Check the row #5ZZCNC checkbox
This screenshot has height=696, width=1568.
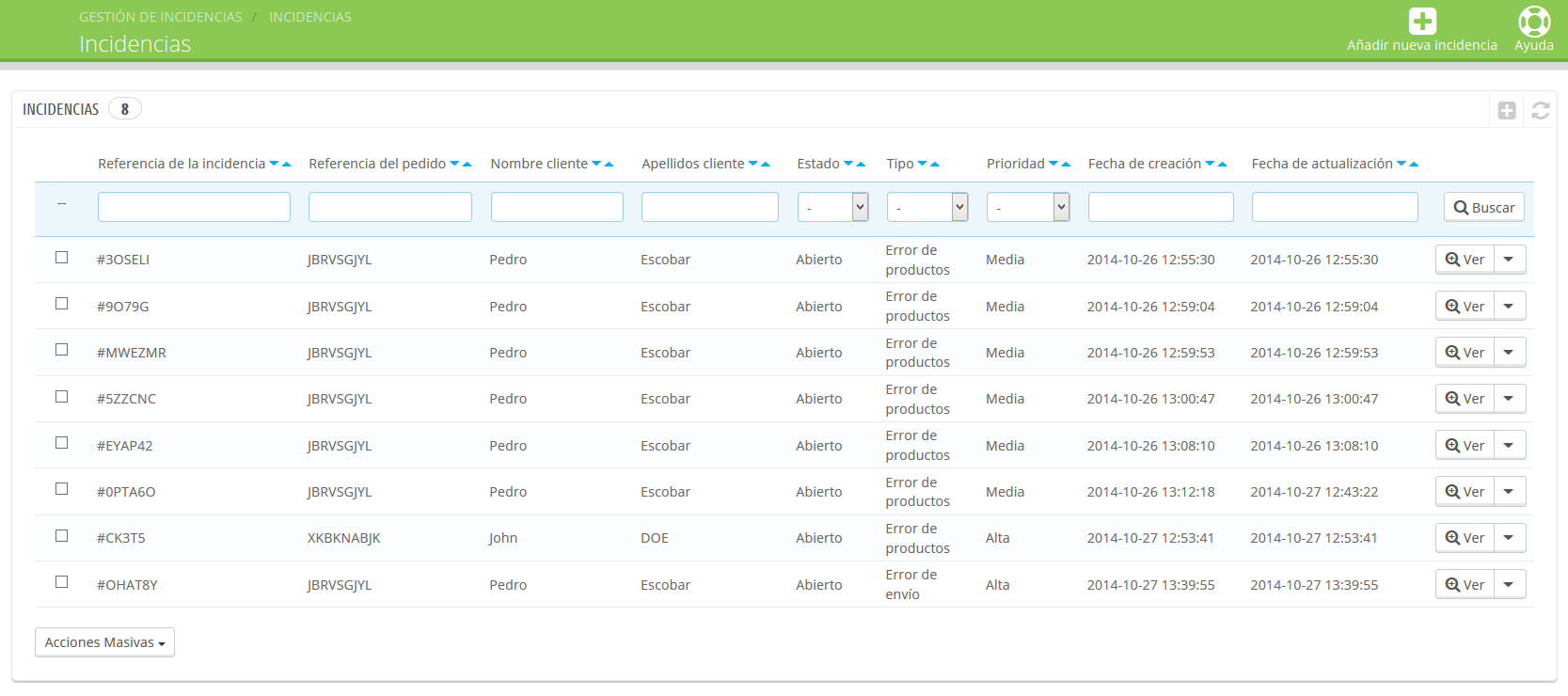click(x=62, y=397)
